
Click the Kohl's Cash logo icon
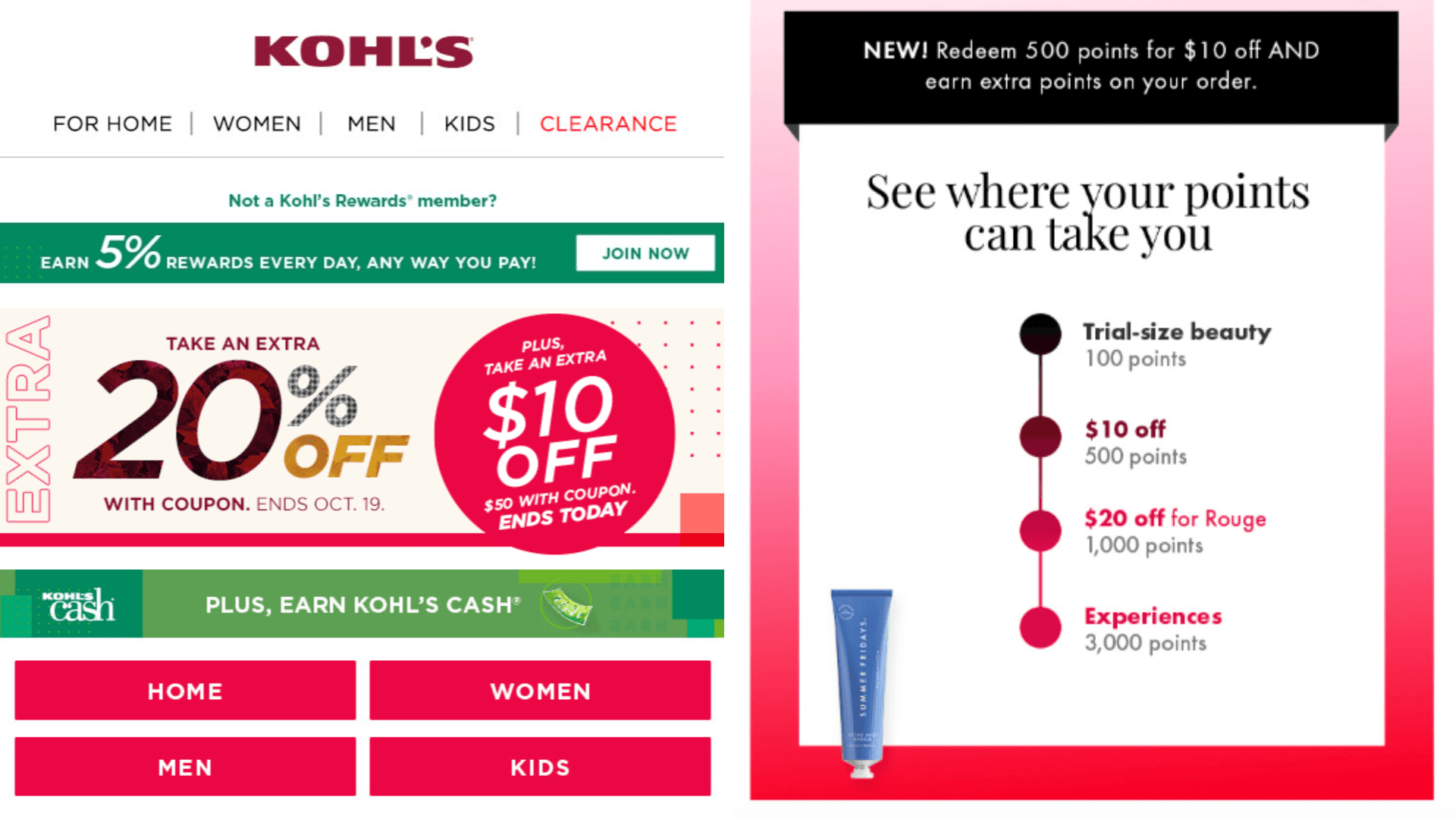pos(80,603)
